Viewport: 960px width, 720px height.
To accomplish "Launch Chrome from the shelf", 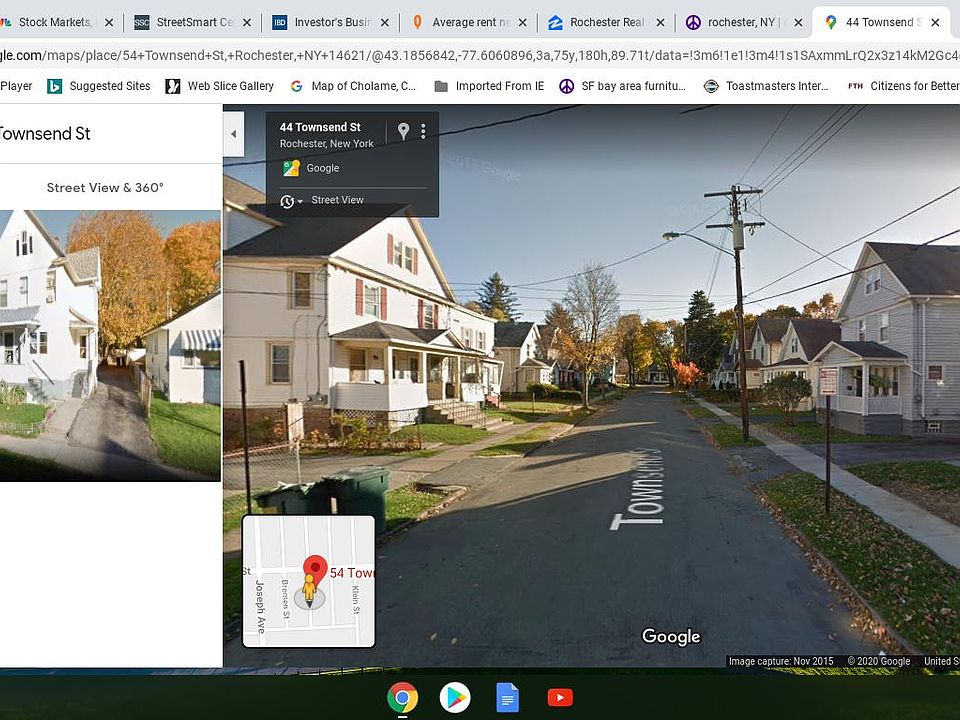I will (402, 697).
